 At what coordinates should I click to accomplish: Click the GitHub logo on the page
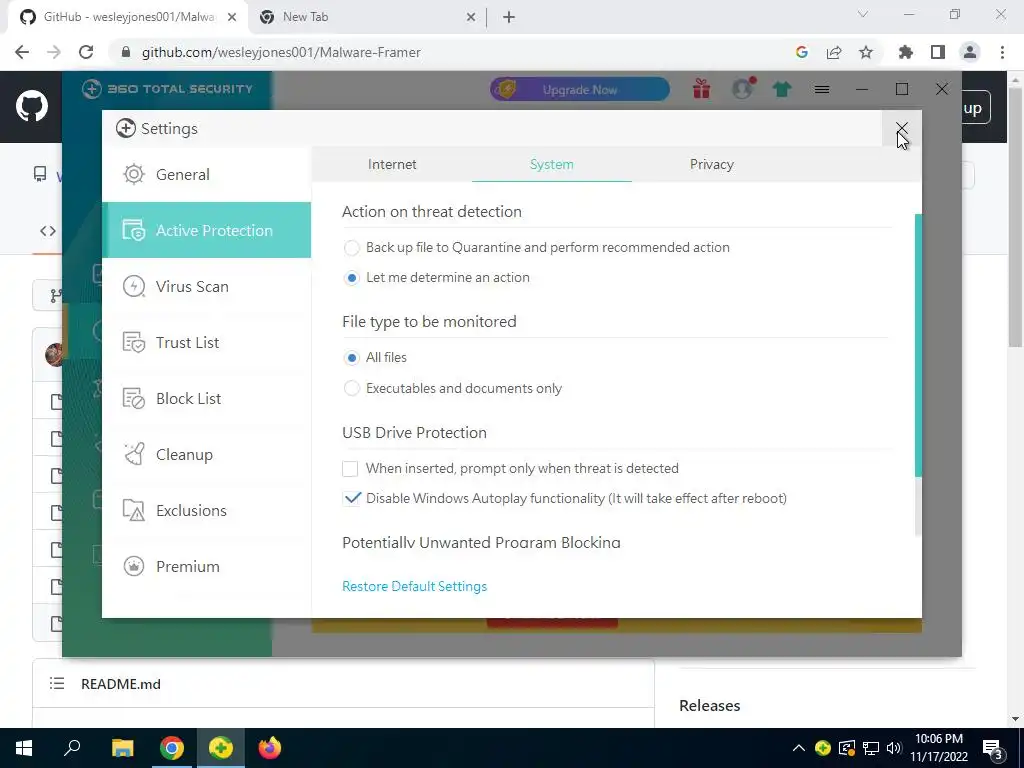coord(31,106)
